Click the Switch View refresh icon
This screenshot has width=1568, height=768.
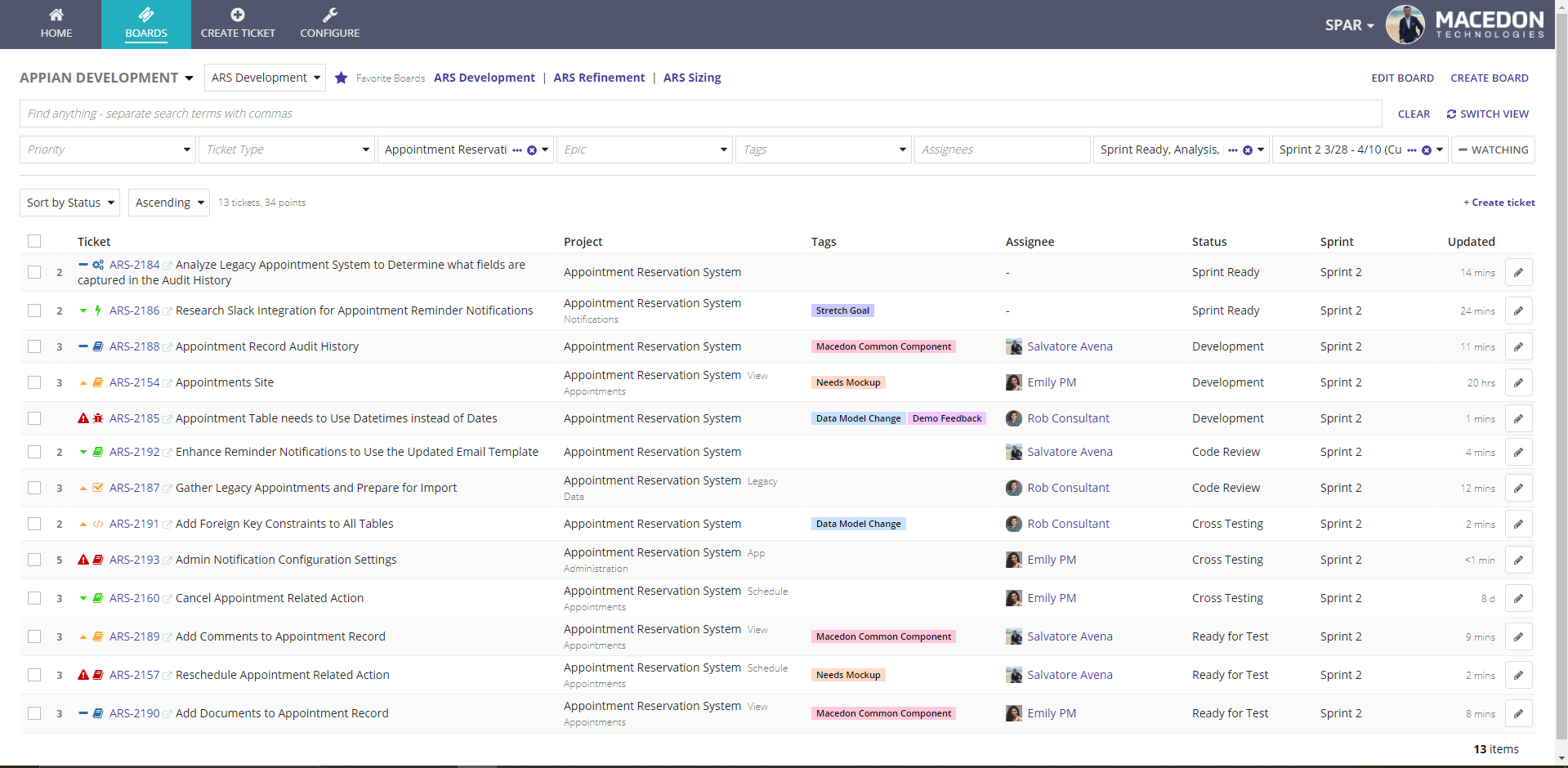tap(1451, 114)
